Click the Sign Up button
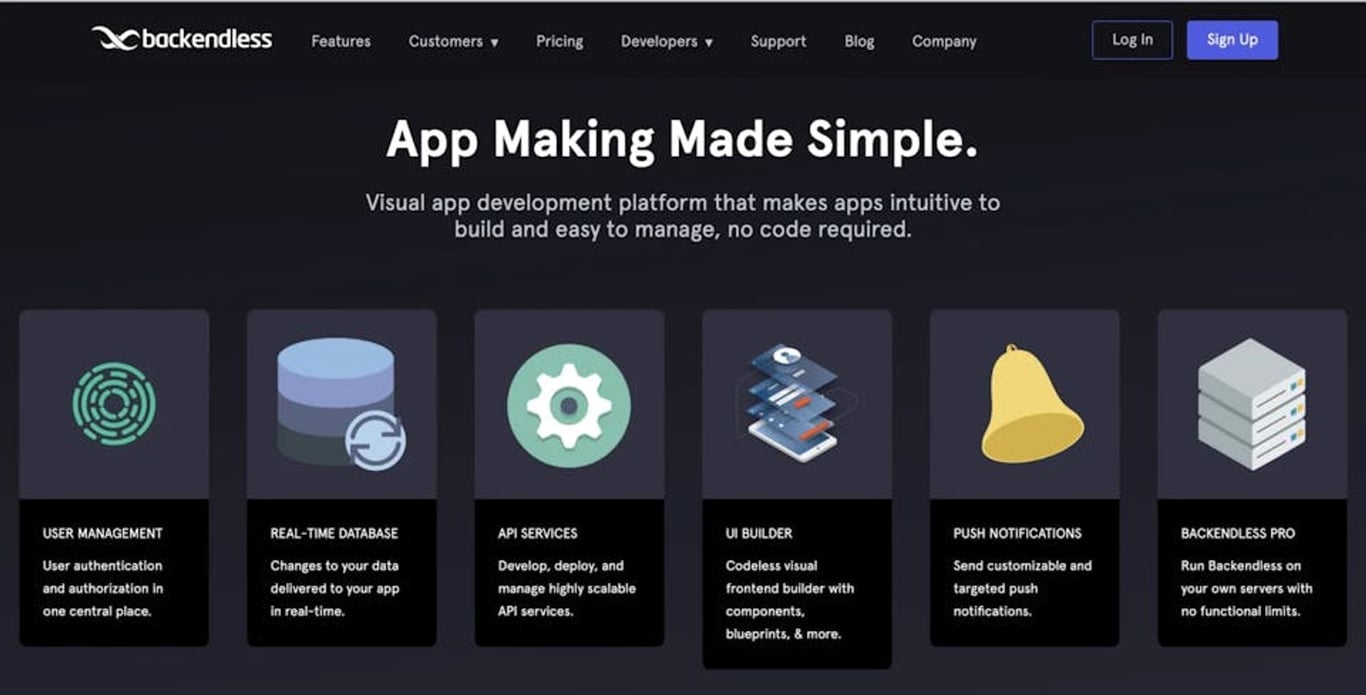This screenshot has height=695, width=1366. pyautogui.click(x=1232, y=40)
